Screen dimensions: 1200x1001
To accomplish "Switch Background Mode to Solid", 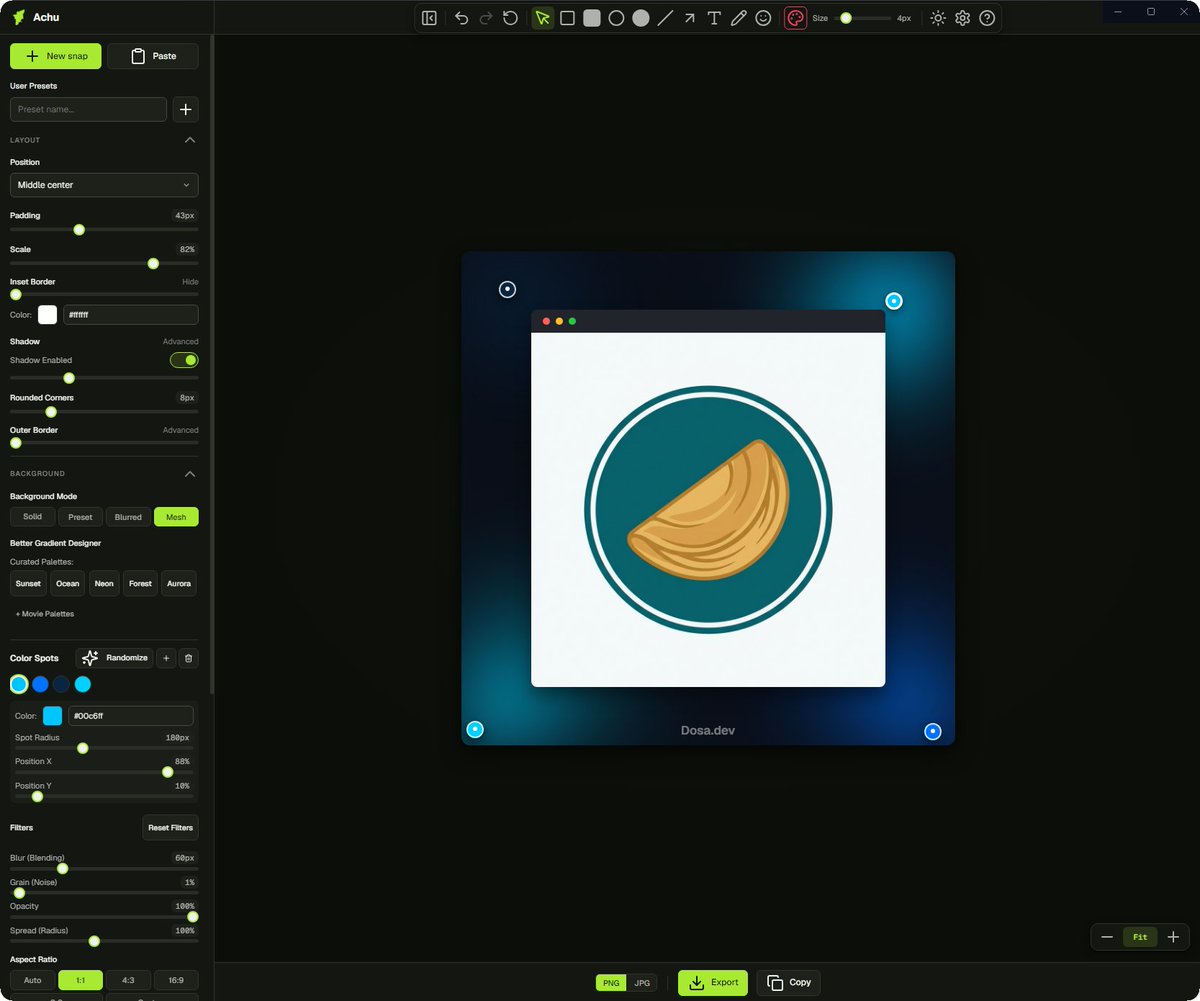I will 32,517.
